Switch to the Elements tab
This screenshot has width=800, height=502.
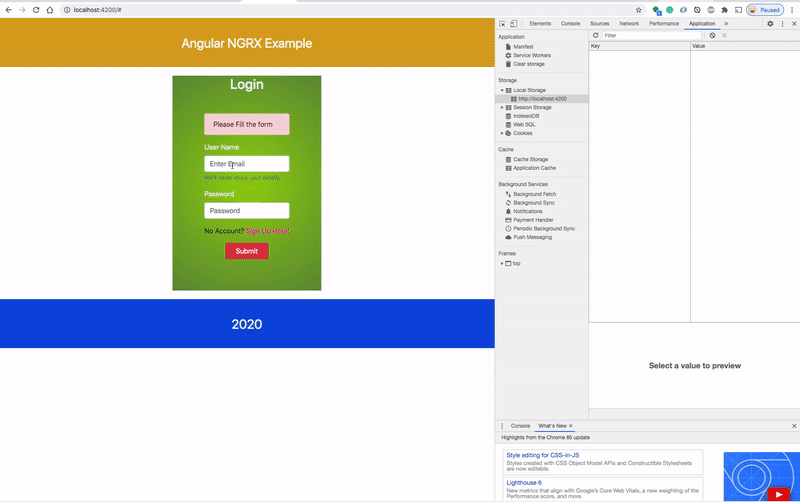(540, 23)
